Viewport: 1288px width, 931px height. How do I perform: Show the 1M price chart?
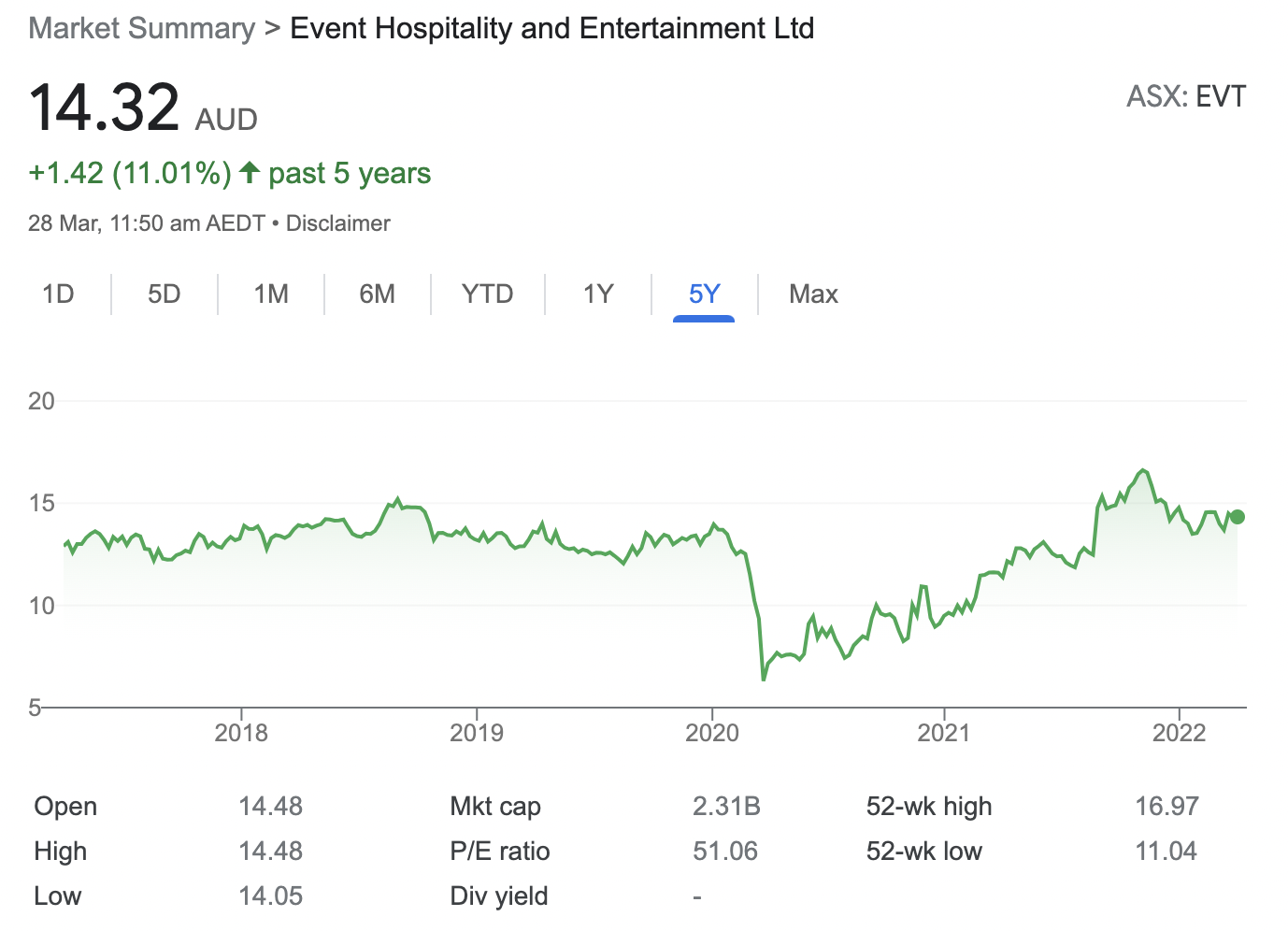[x=271, y=294]
